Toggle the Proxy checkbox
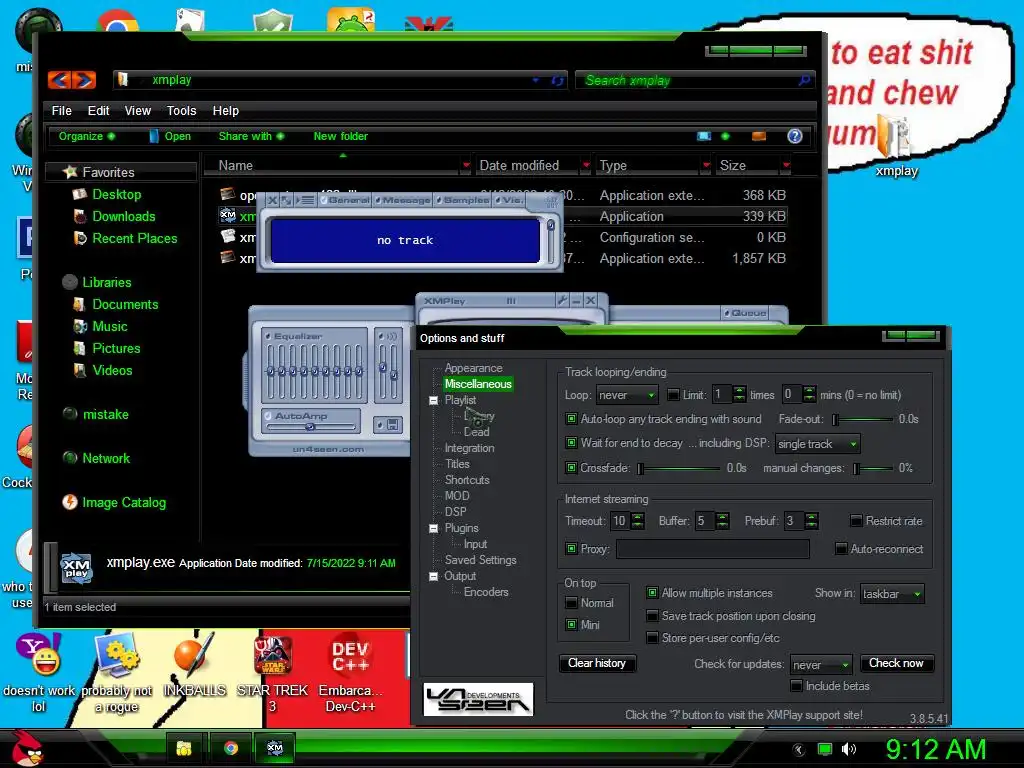Screen dimensions: 1024x768 571,549
